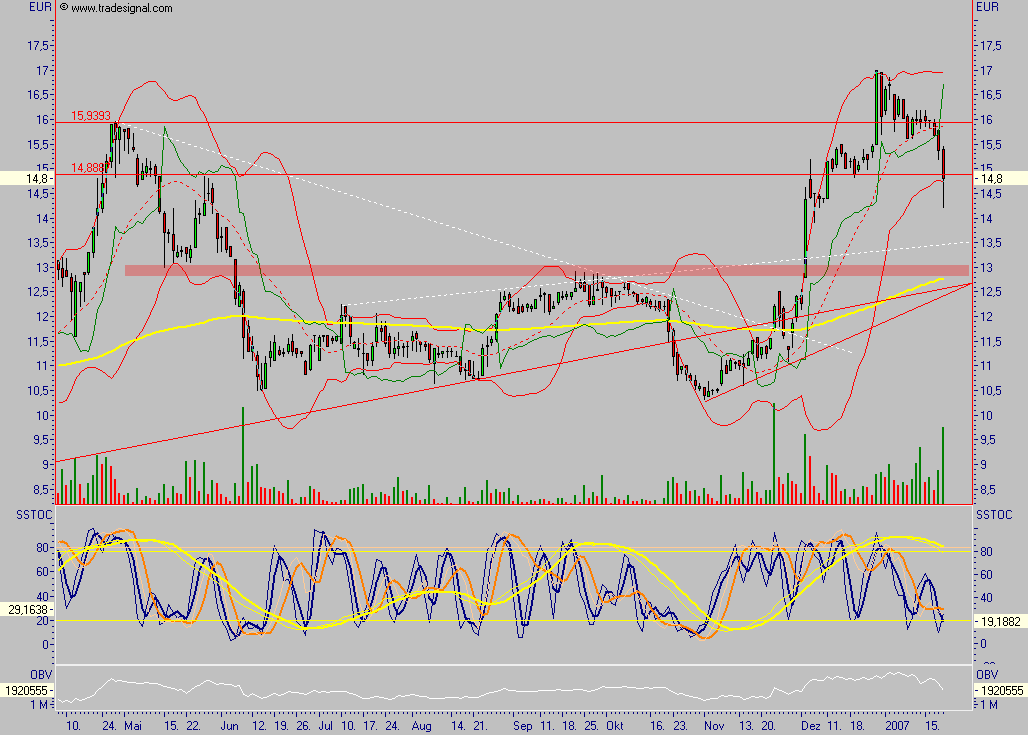Click the OBV indicator label on left side
The width and height of the screenshot is (1028, 735).
pos(41,674)
